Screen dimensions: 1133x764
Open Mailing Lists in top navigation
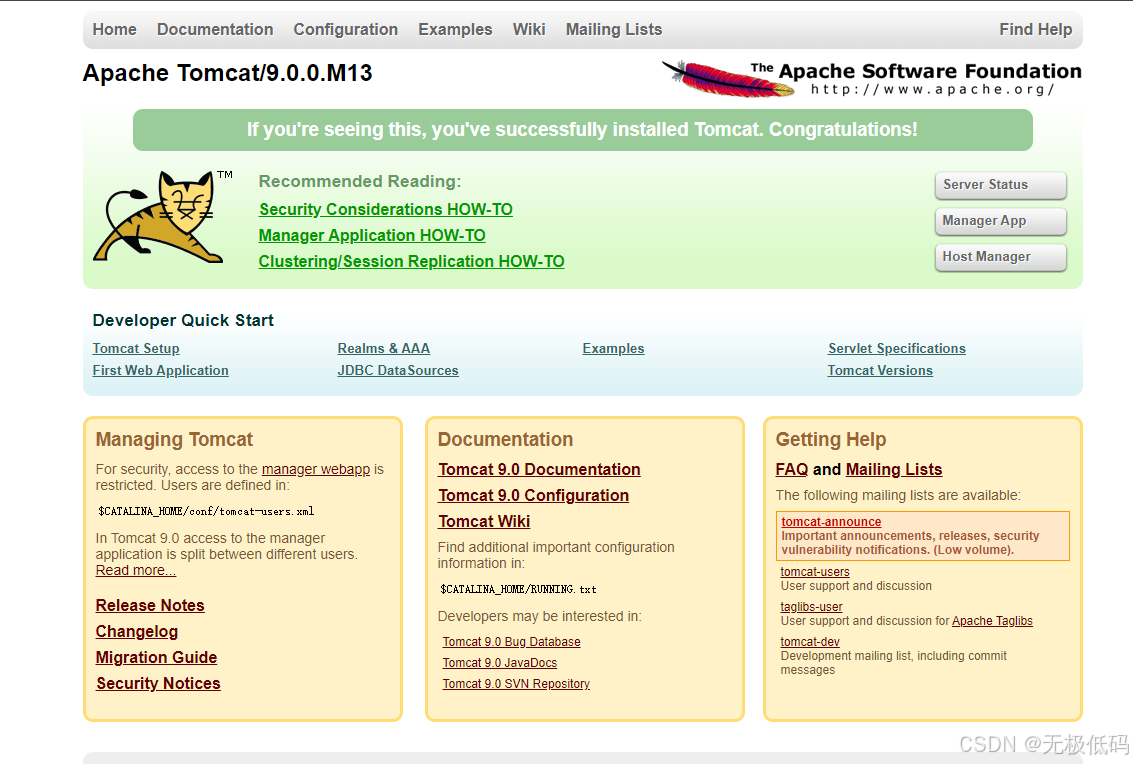click(613, 30)
